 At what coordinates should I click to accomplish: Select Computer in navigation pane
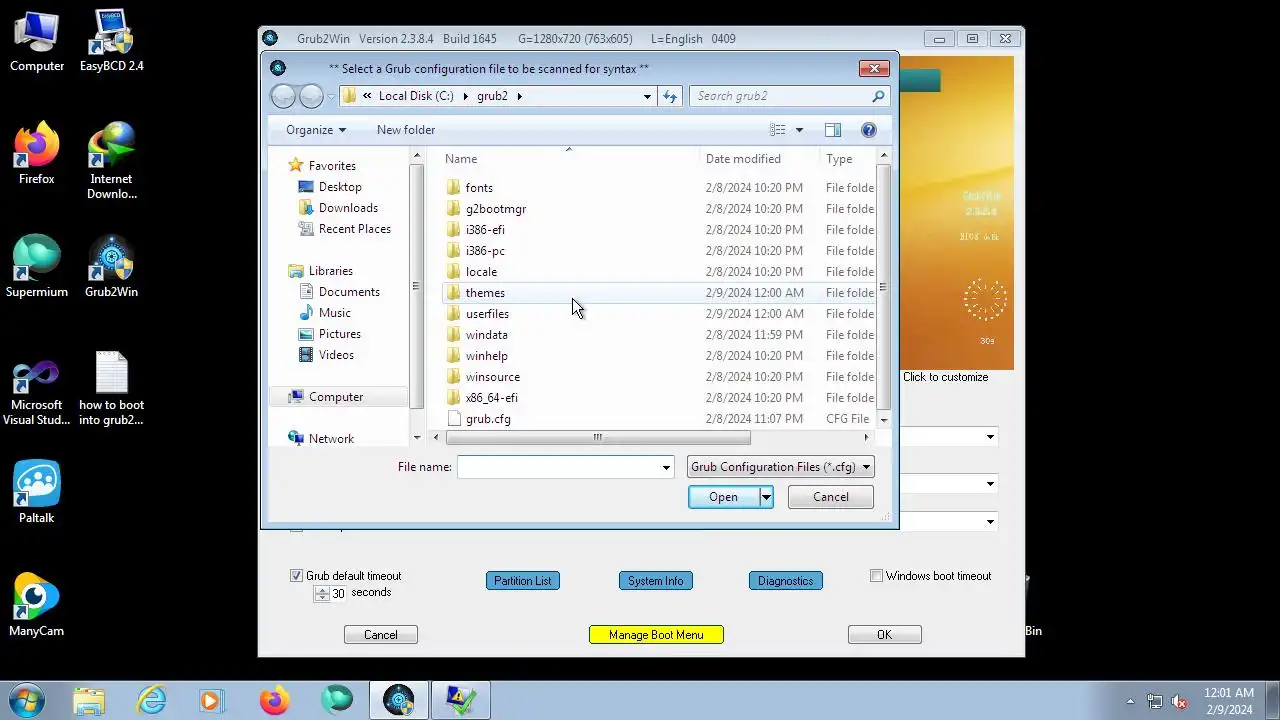coord(336,397)
